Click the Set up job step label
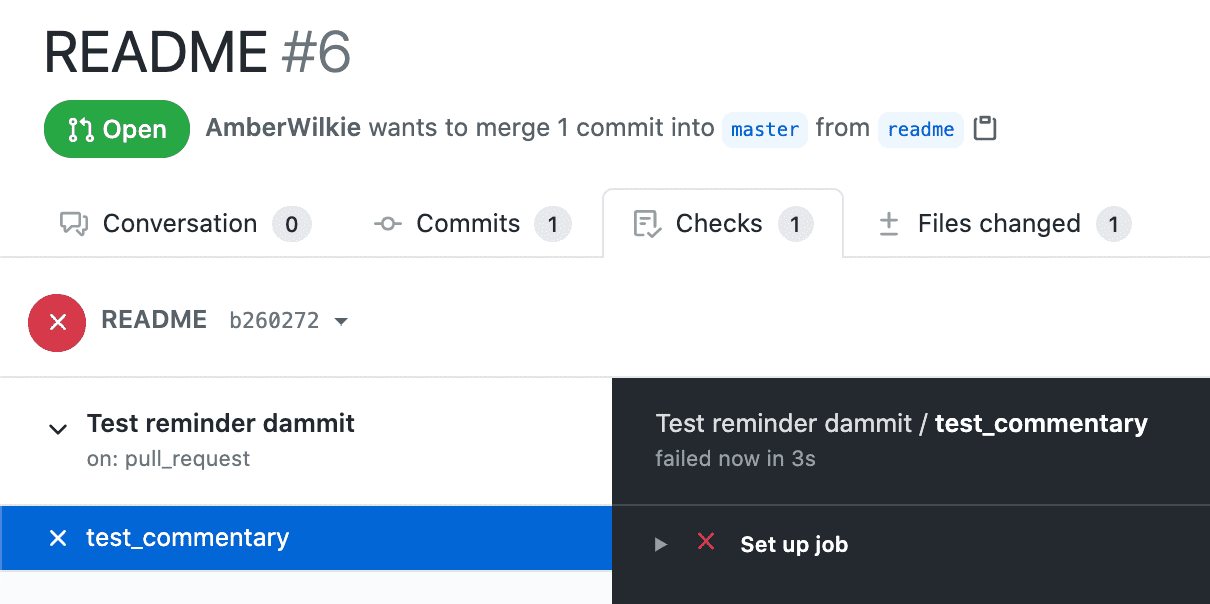 pos(794,545)
